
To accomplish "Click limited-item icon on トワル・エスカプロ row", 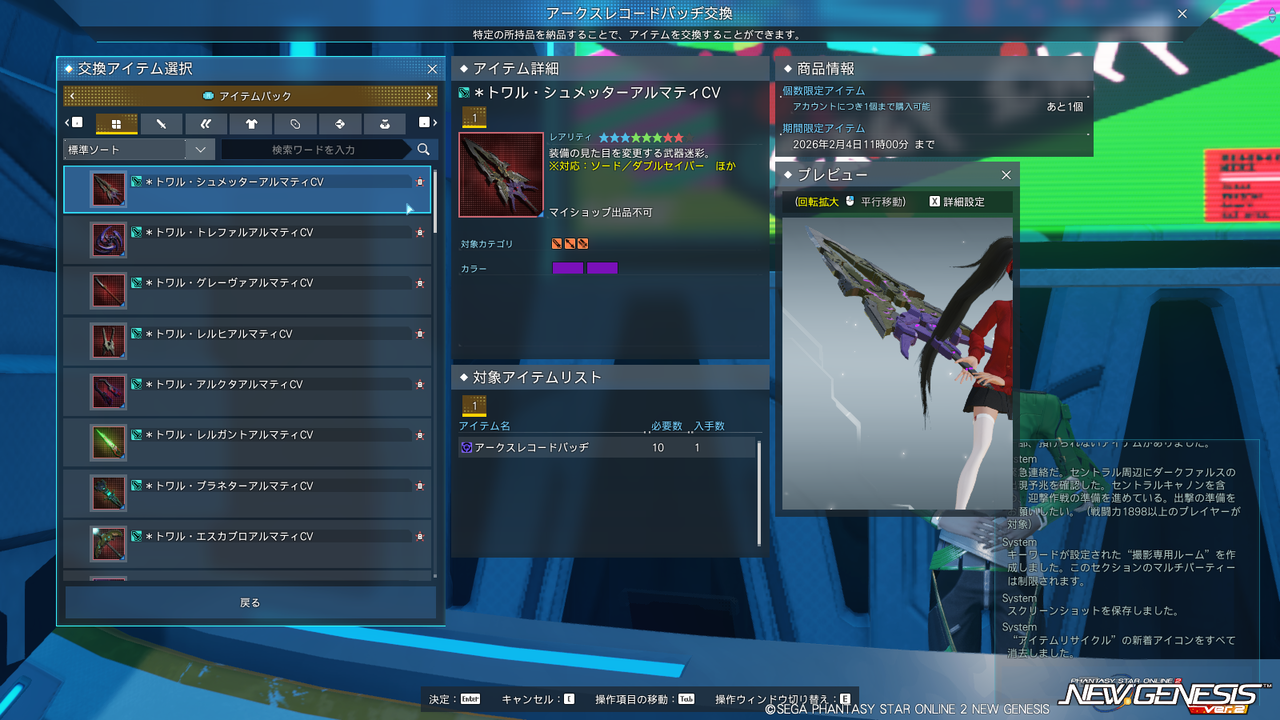I will coord(420,536).
